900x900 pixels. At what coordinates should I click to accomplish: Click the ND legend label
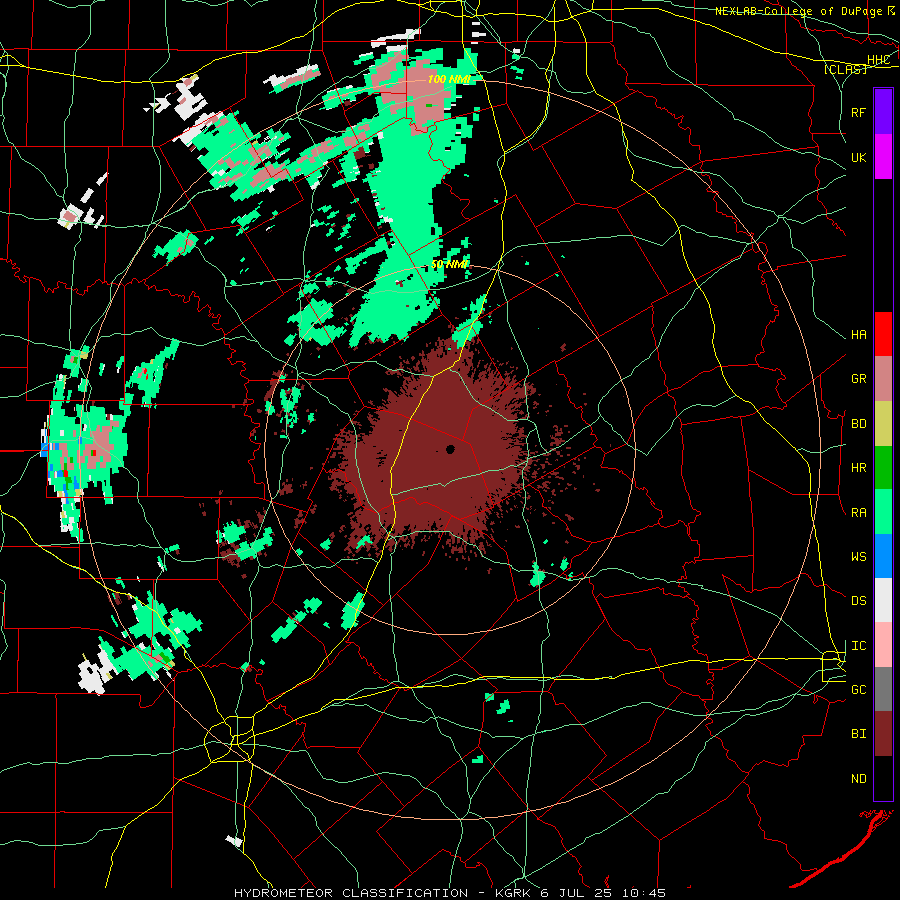pos(858,779)
